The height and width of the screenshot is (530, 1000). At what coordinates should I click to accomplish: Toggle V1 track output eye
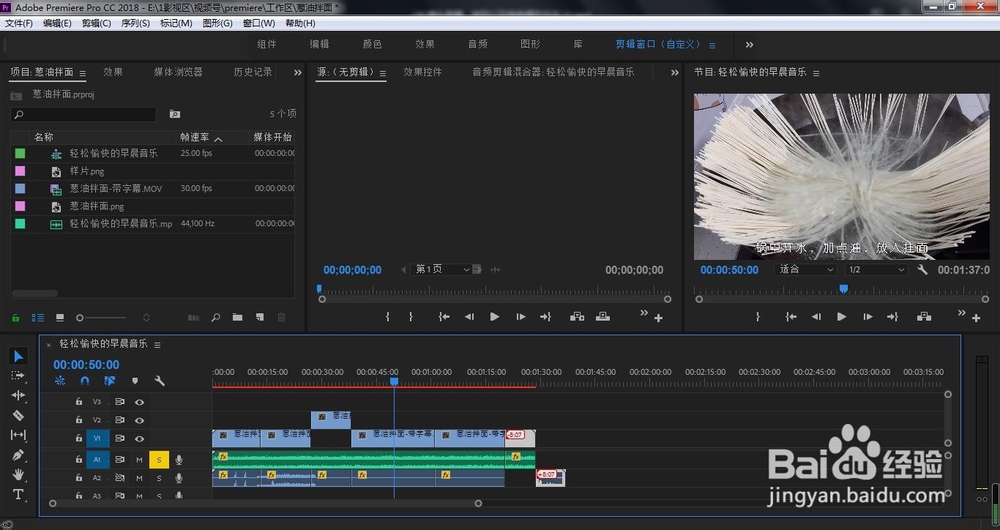pyautogui.click(x=139, y=439)
